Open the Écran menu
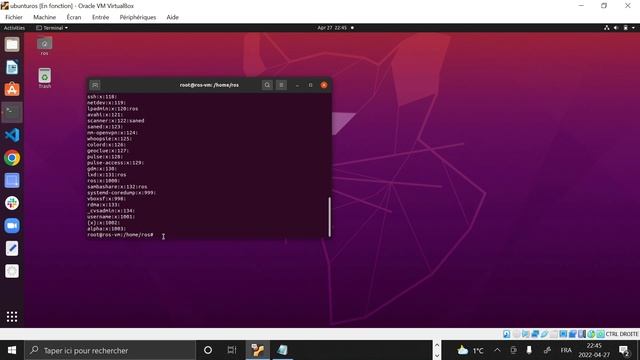Viewport: 640px width, 360px height. [74, 17]
